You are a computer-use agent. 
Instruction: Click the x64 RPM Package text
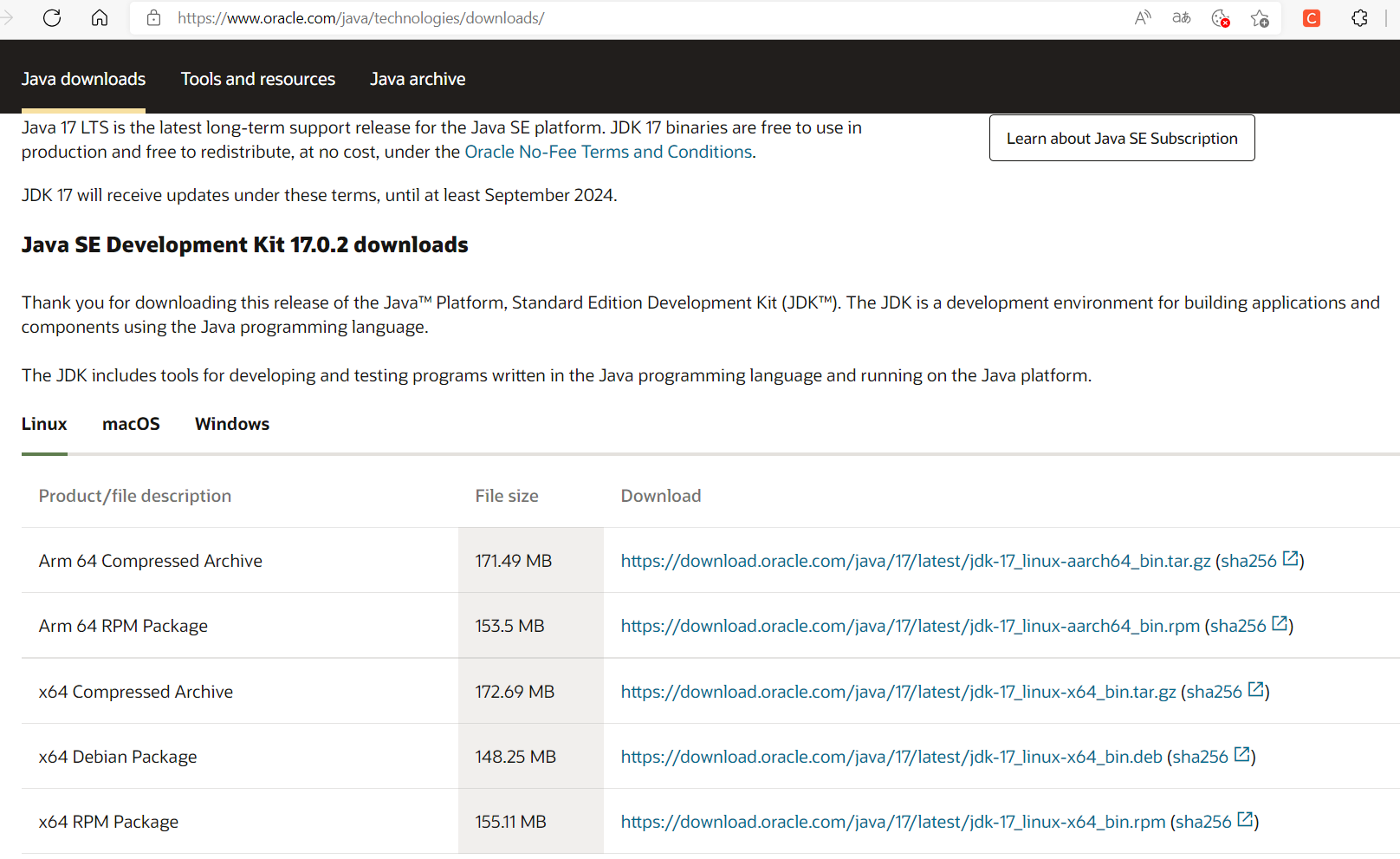[x=108, y=822]
